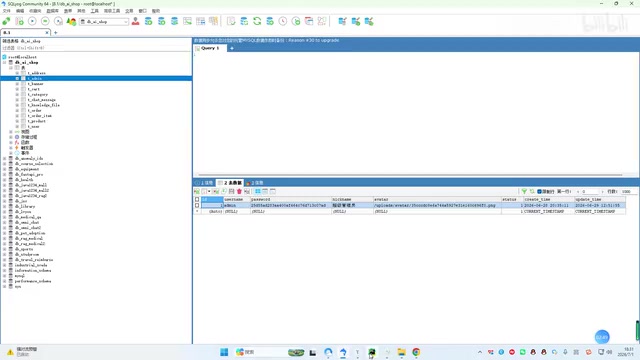
Task: Select information_schema in the database tree
Action: [x=33, y=271]
